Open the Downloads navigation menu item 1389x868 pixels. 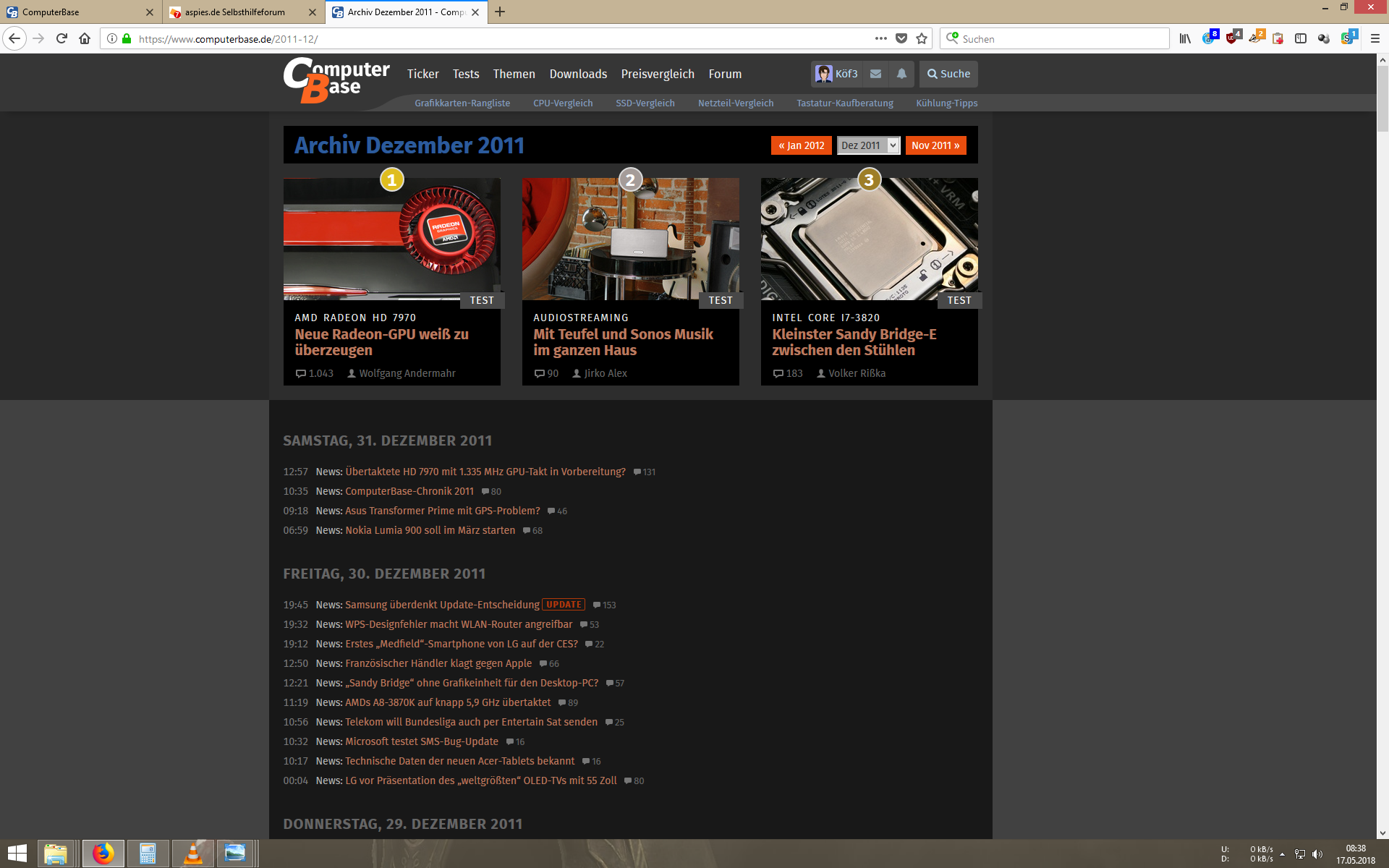(x=577, y=74)
